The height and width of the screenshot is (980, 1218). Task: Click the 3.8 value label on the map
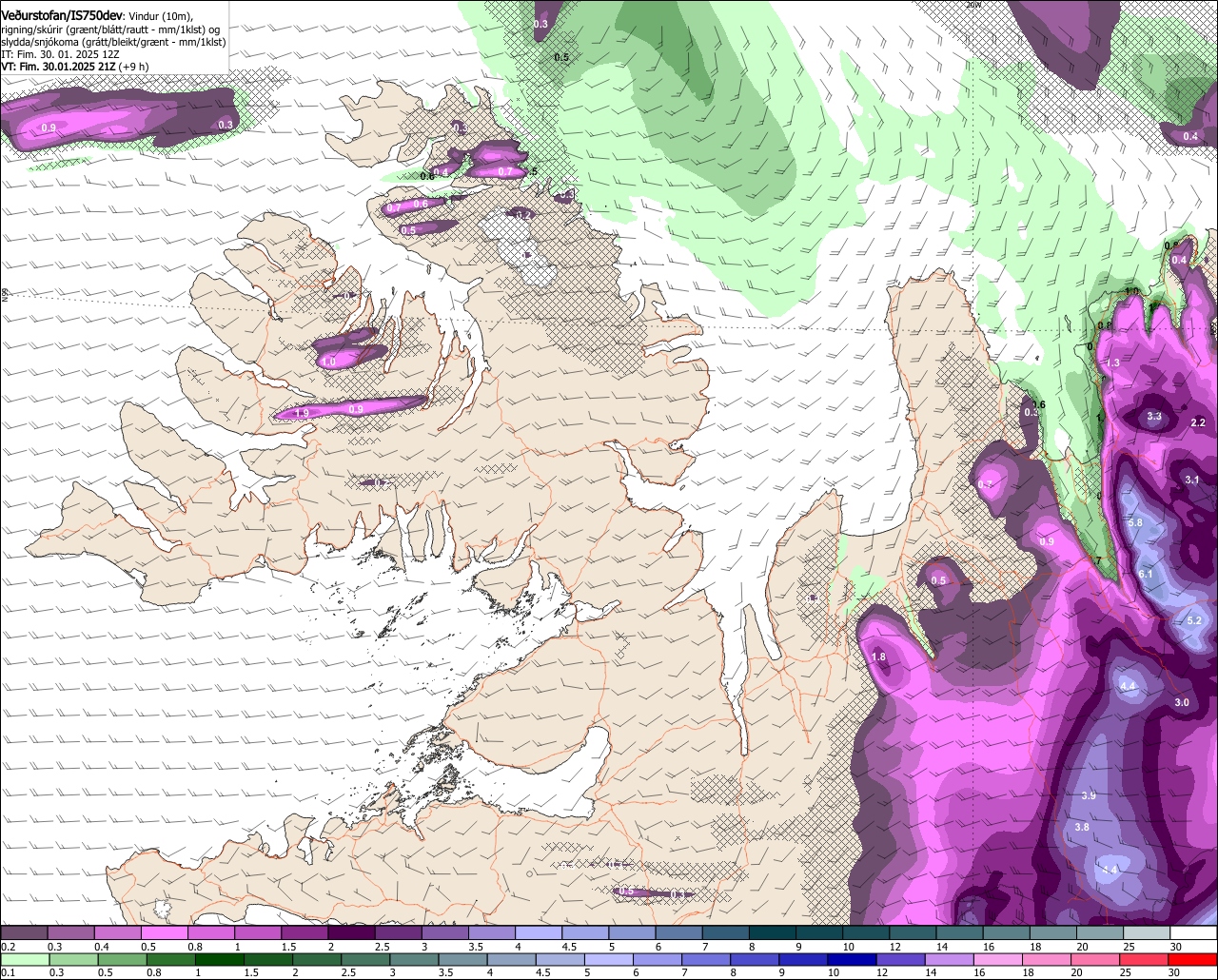click(x=1082, y=828)
